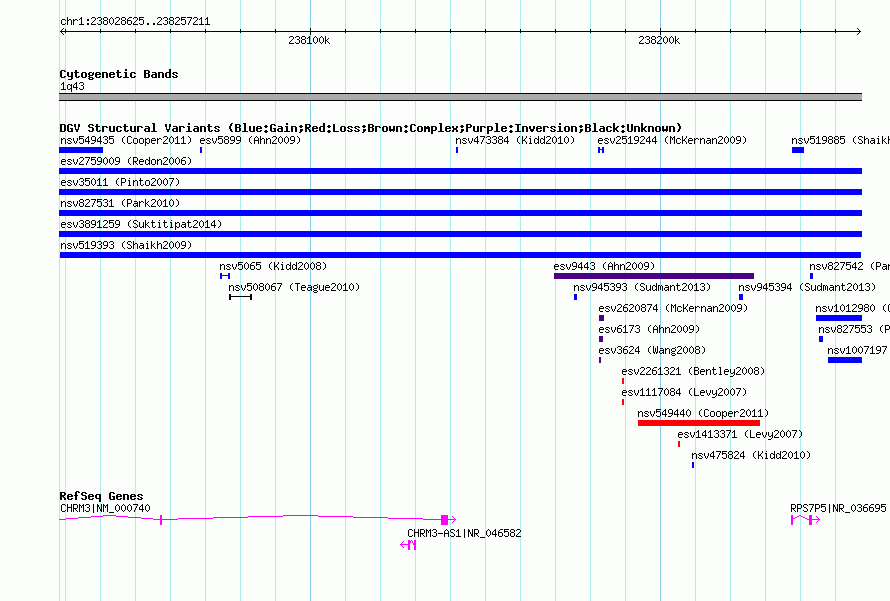Click the esv1413371 (Levy2007) label
Image resolution: width=890 pixels, height=601 pixels.
coord(740,434)
